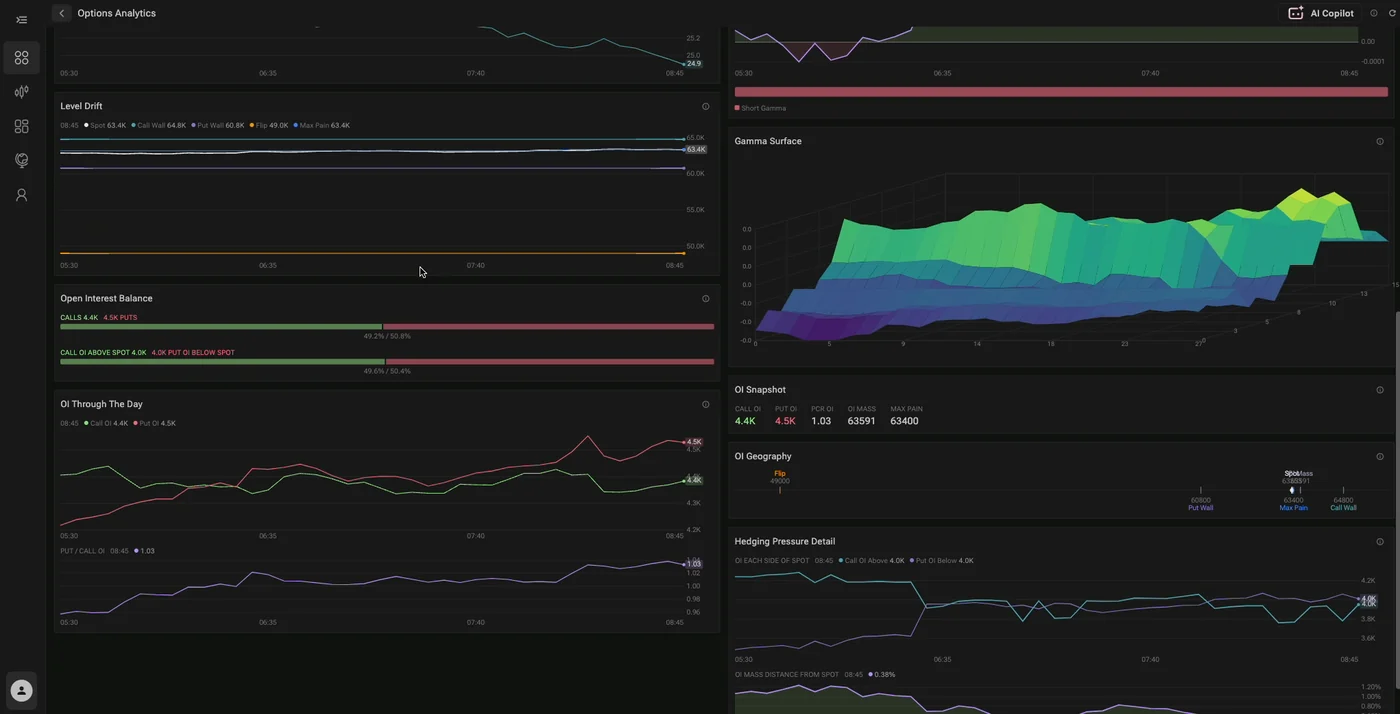Toggle the Max Pain 63.4K legend series

click(x=322, y=125)
